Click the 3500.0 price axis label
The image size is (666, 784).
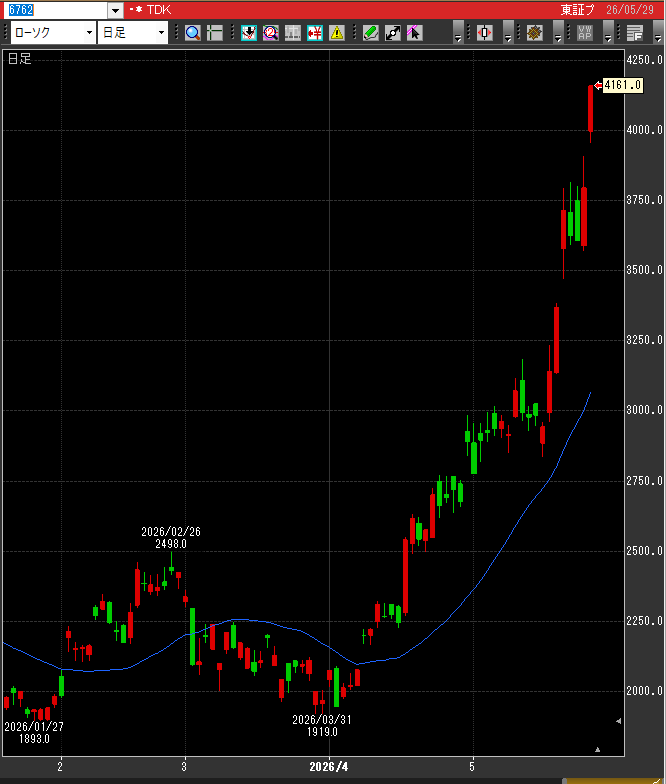click(x=644, y=270)
